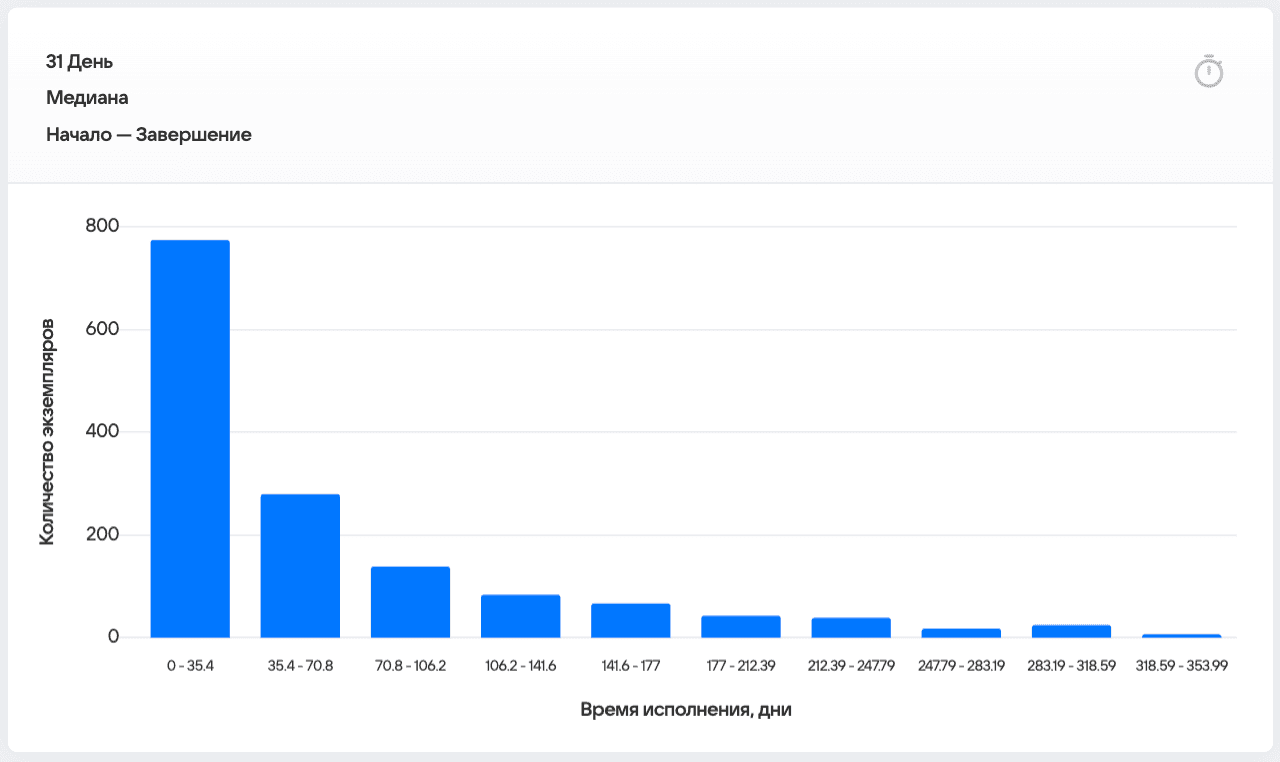Select the 177 - 212.39 histogram bar
1280x762 pixels.
pyautogui.click(x=740, y=627)
